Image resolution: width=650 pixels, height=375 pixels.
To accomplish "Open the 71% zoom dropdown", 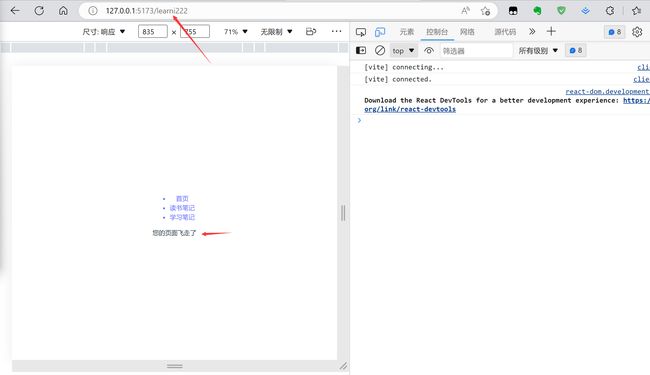I will pos(235,31).
